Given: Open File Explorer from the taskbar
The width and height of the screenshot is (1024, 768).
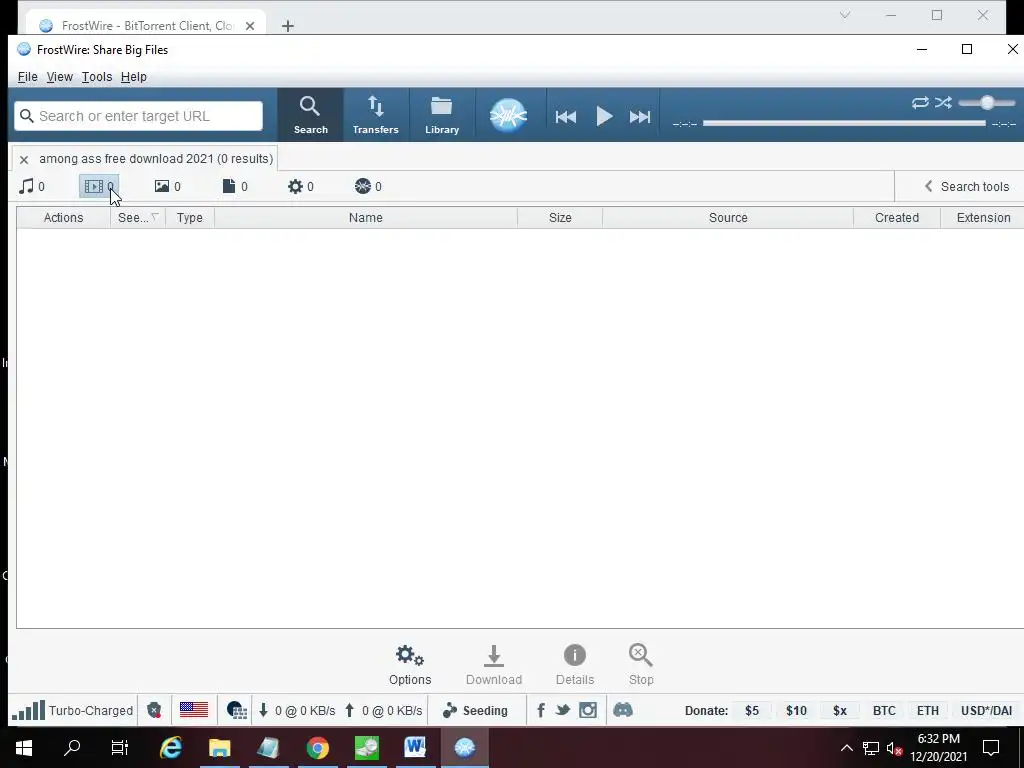Looking at the screenshot, I should pos(220,747).
